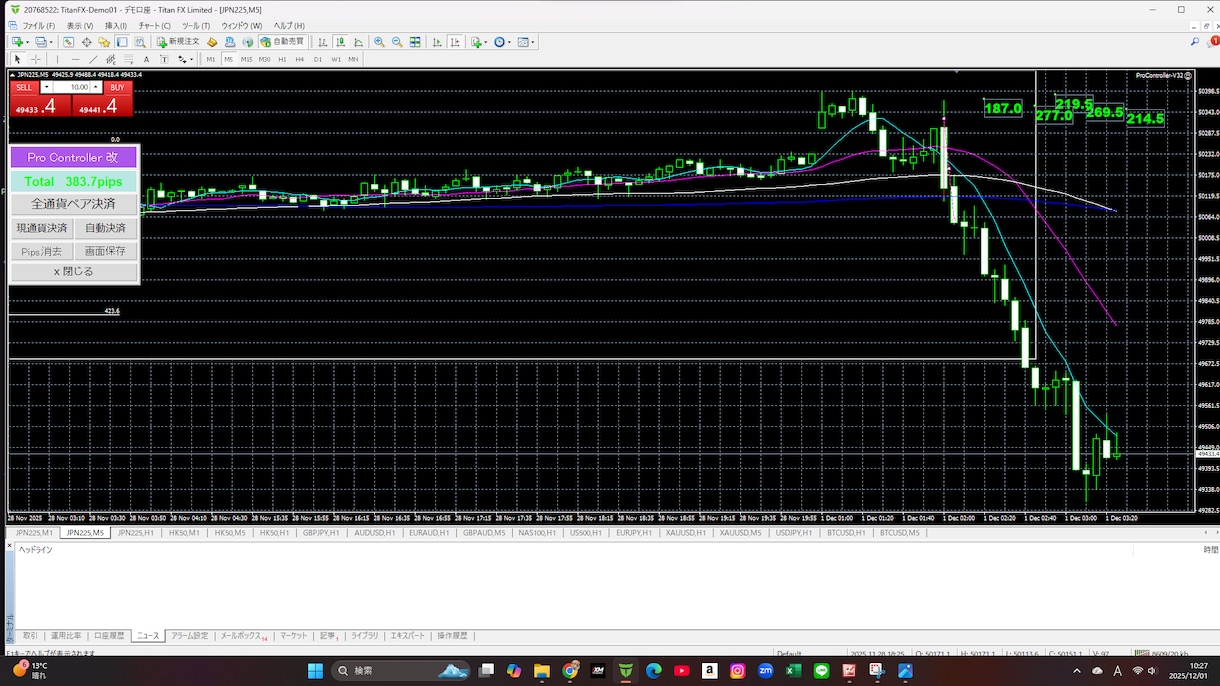Select the text A tool

tap(146, 59)
